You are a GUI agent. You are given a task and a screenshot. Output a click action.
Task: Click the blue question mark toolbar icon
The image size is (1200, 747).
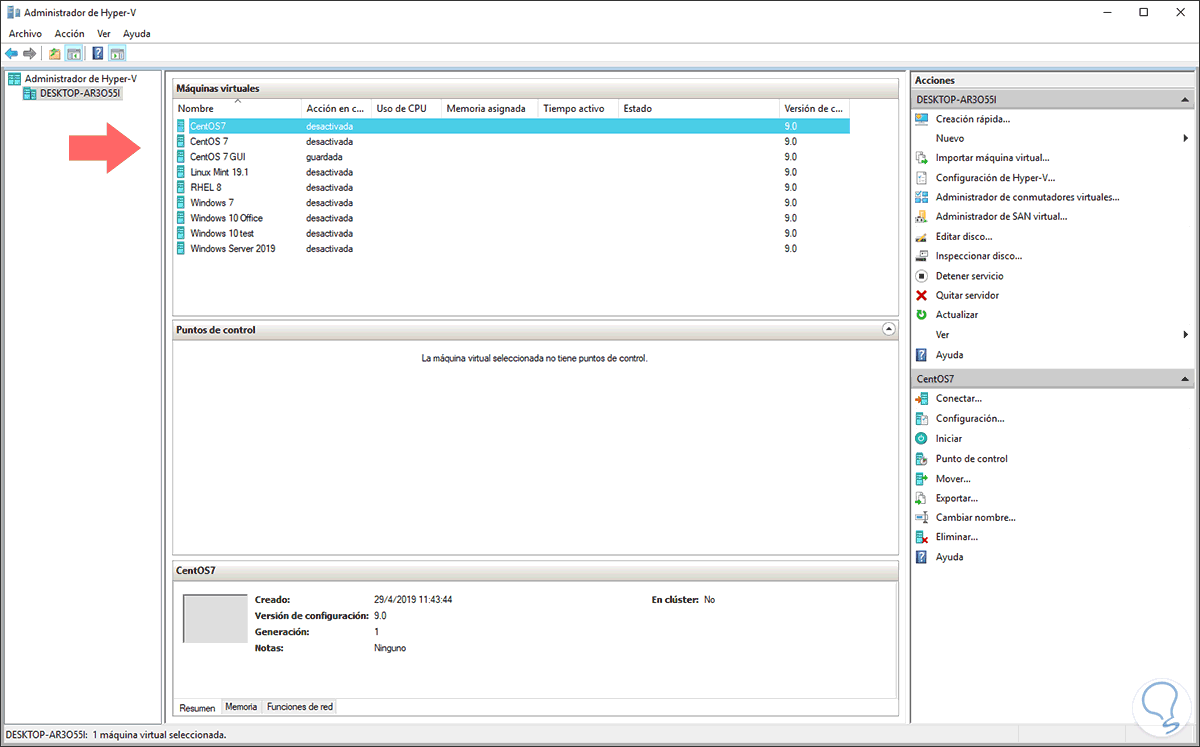pos(98,53)
